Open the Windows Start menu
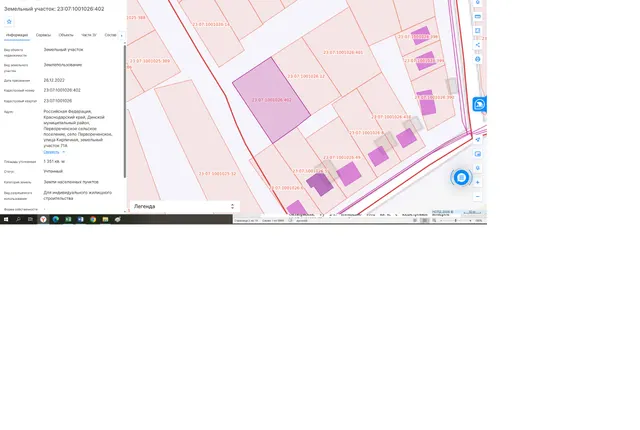640x430 pixels. click(x=6, y=219)
